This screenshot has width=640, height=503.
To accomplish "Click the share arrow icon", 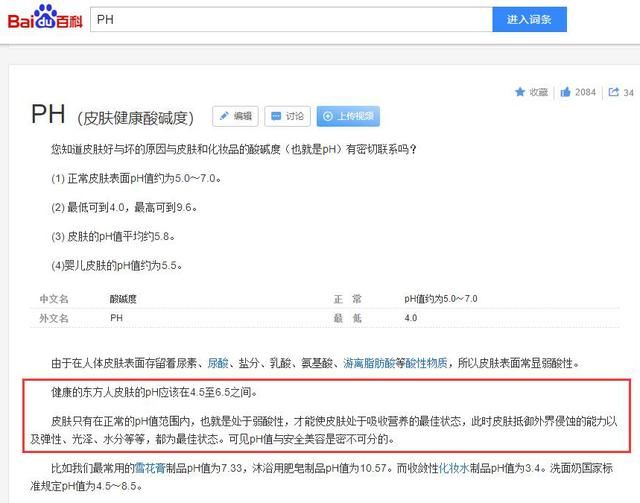I will (x=613, y=92).
